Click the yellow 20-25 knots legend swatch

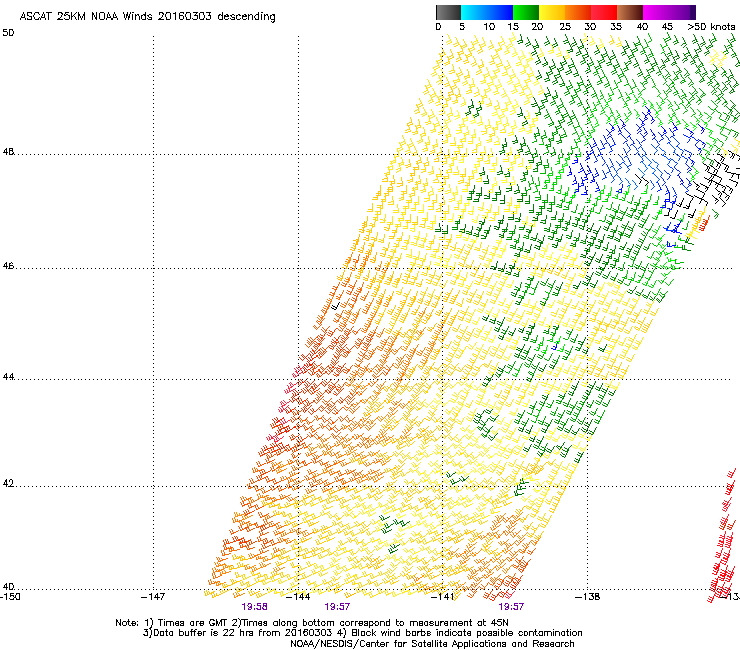[552, 12]
